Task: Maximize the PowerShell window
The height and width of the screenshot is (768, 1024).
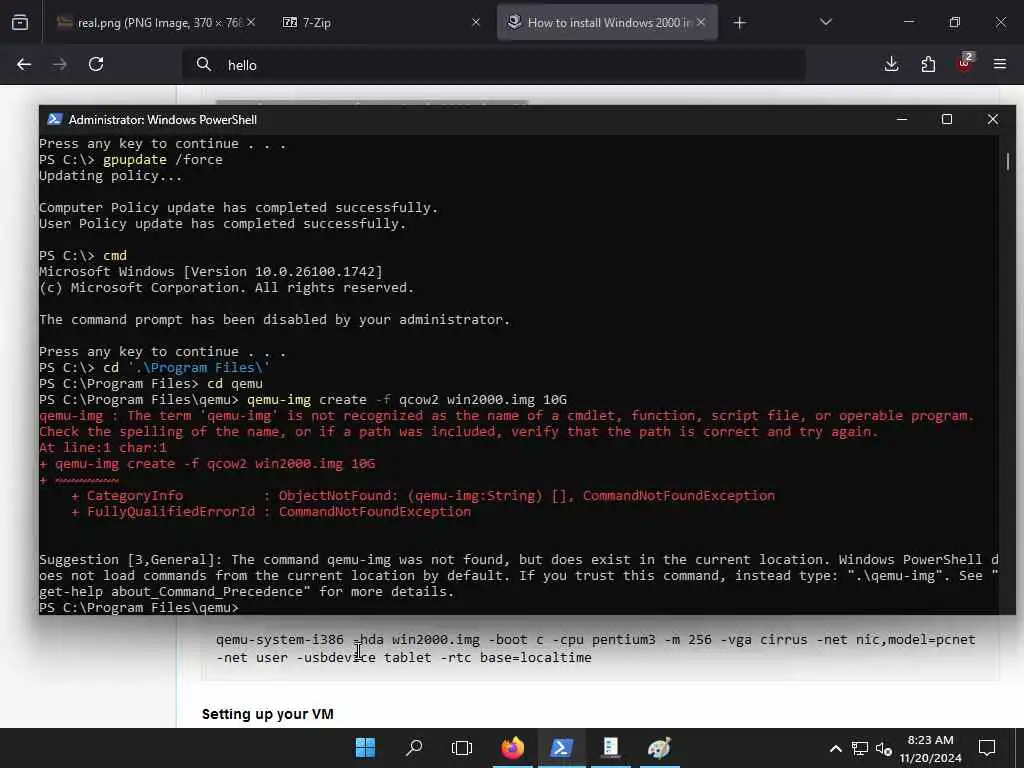Action: point(947,120)
